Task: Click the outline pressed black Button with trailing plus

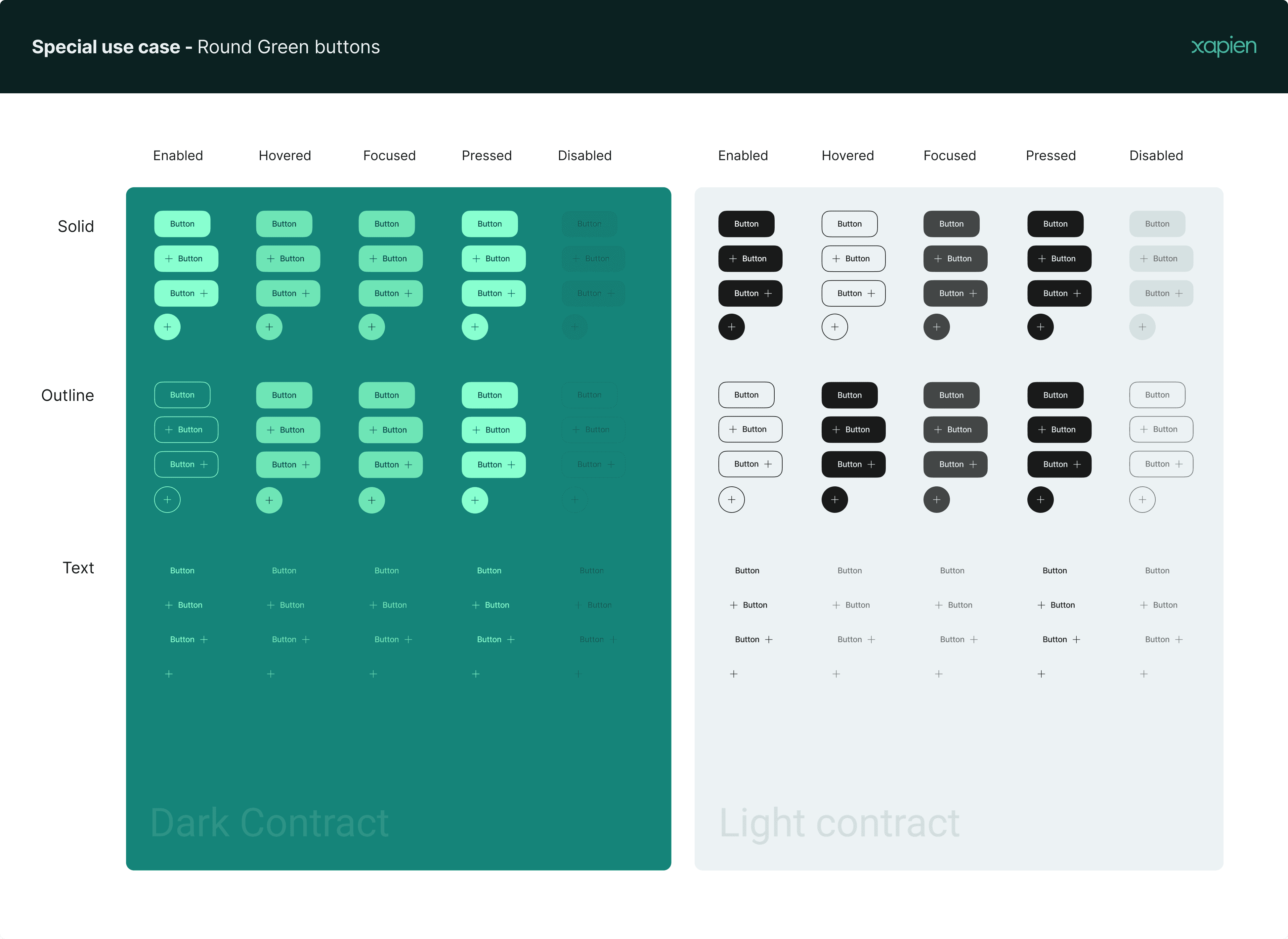Action: tap(1059, 465)
